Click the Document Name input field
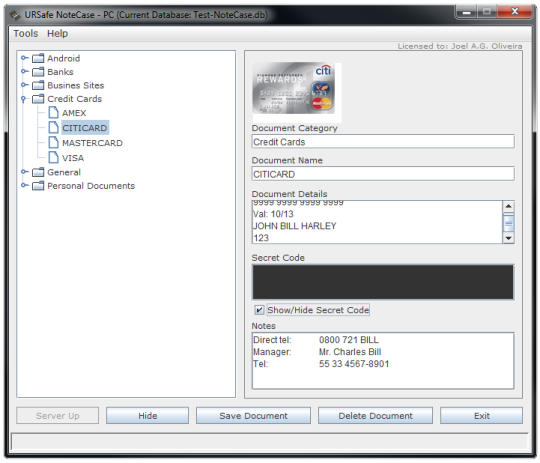The image size is (540, 463). click(383, 174)
